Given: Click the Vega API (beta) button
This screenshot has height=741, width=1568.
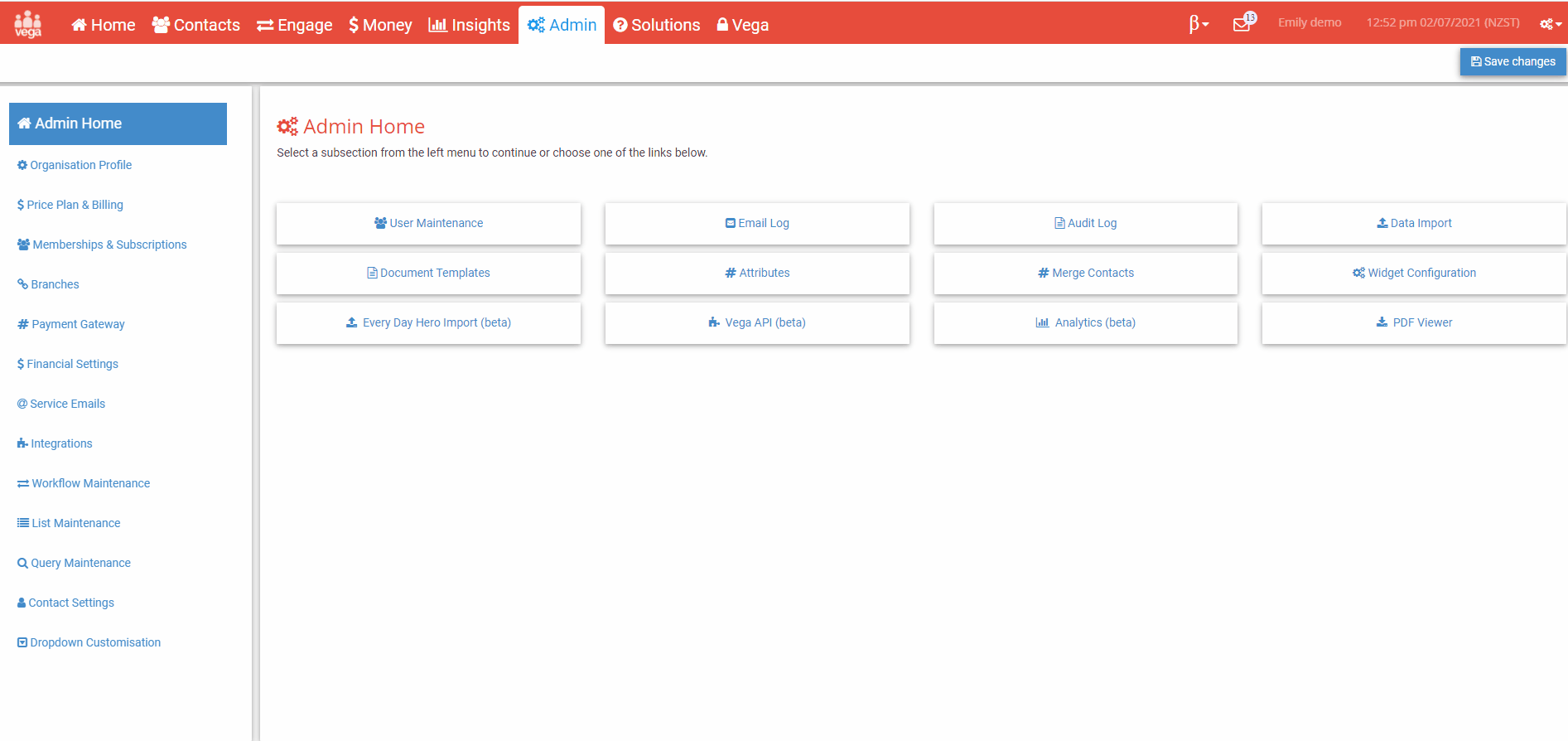Looking at the screenshot, I should 757,322.
